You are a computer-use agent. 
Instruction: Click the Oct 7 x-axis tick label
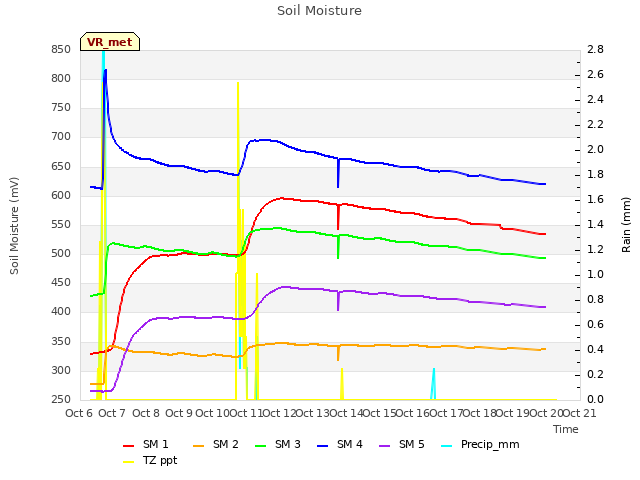[x=112, y=413]
